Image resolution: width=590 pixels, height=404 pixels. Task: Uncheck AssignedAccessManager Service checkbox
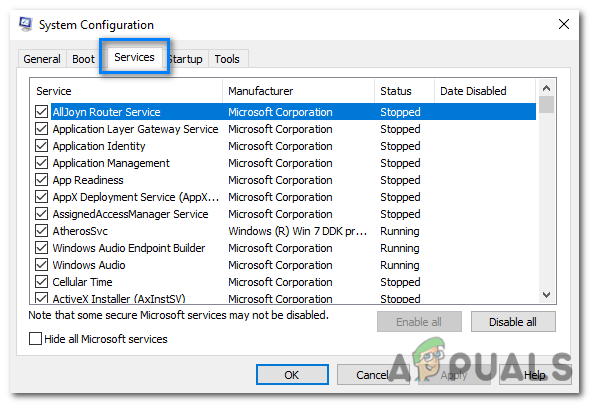pyautogui.click(x=41, y=214)
